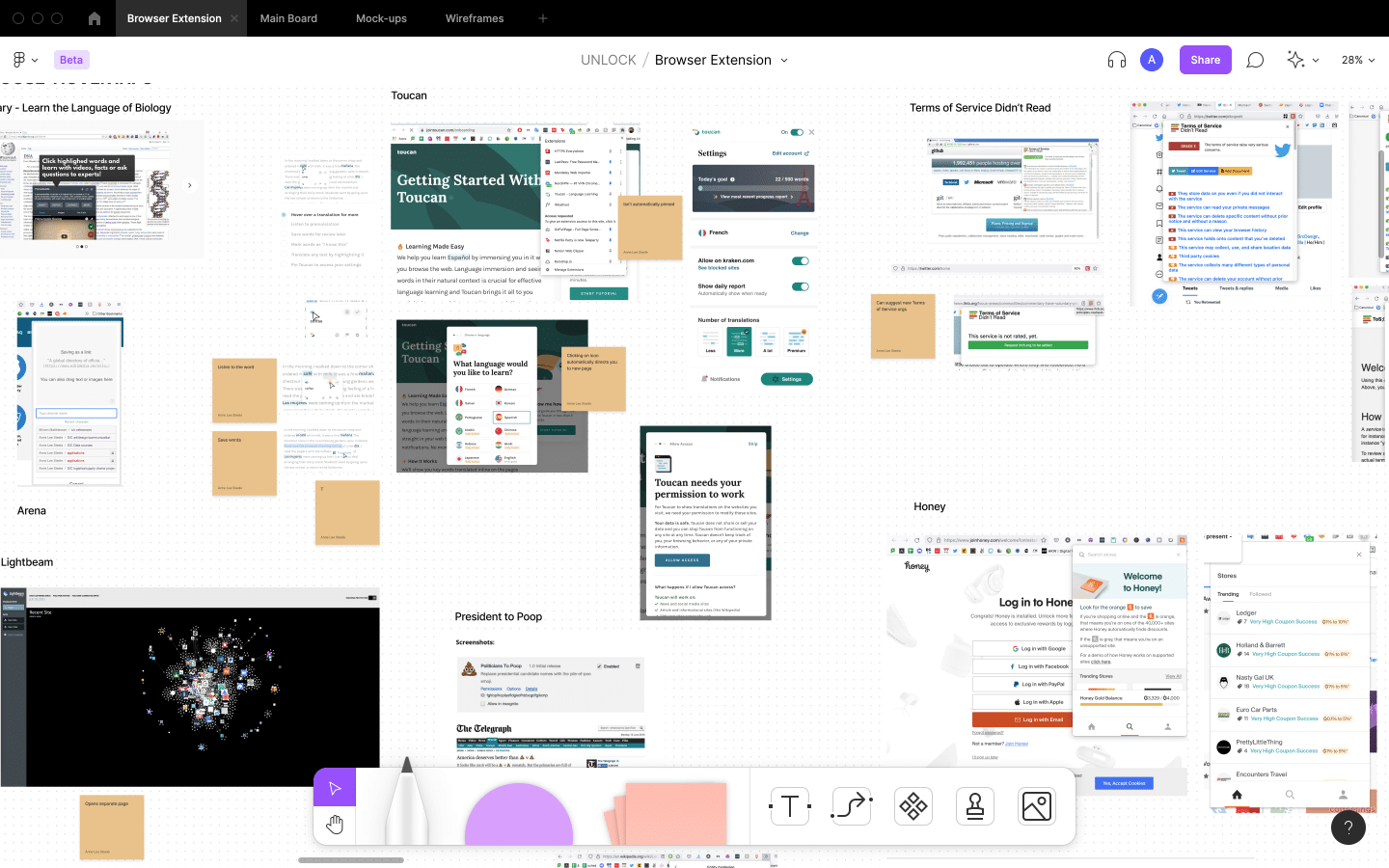
Task: Toggle Show daily report switch
Action: (801, 286)
